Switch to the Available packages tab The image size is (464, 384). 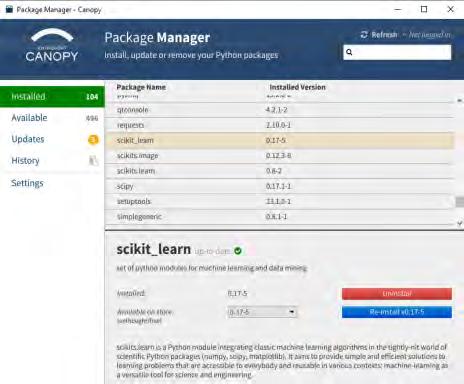click(x=52, y=118)
